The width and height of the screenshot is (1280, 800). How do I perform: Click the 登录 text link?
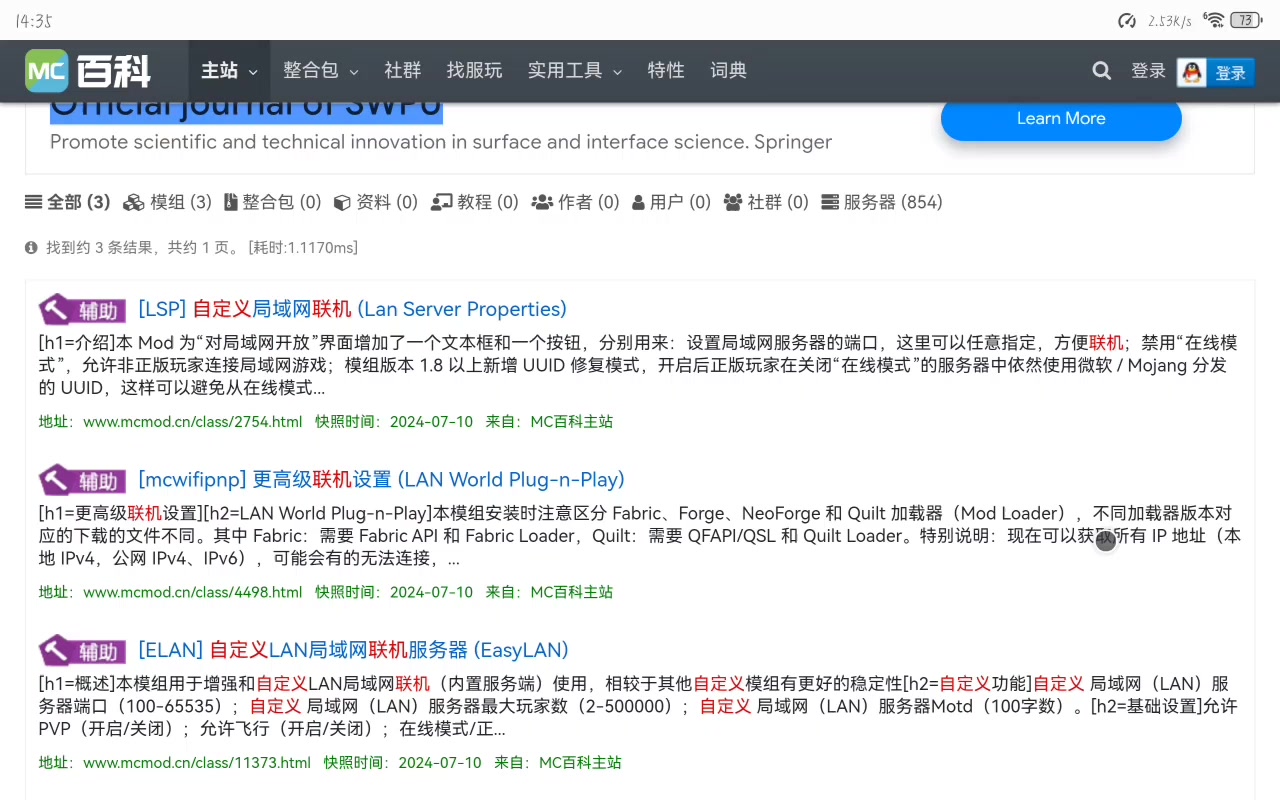pos(1148,71)
